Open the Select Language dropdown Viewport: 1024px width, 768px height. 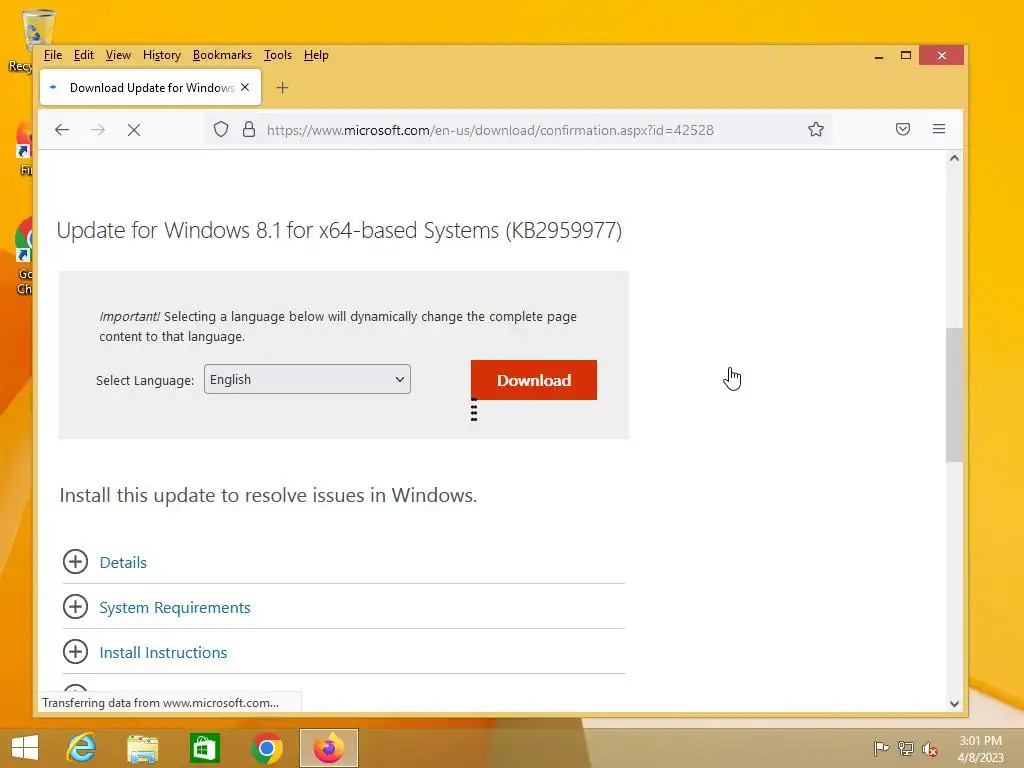307,379
